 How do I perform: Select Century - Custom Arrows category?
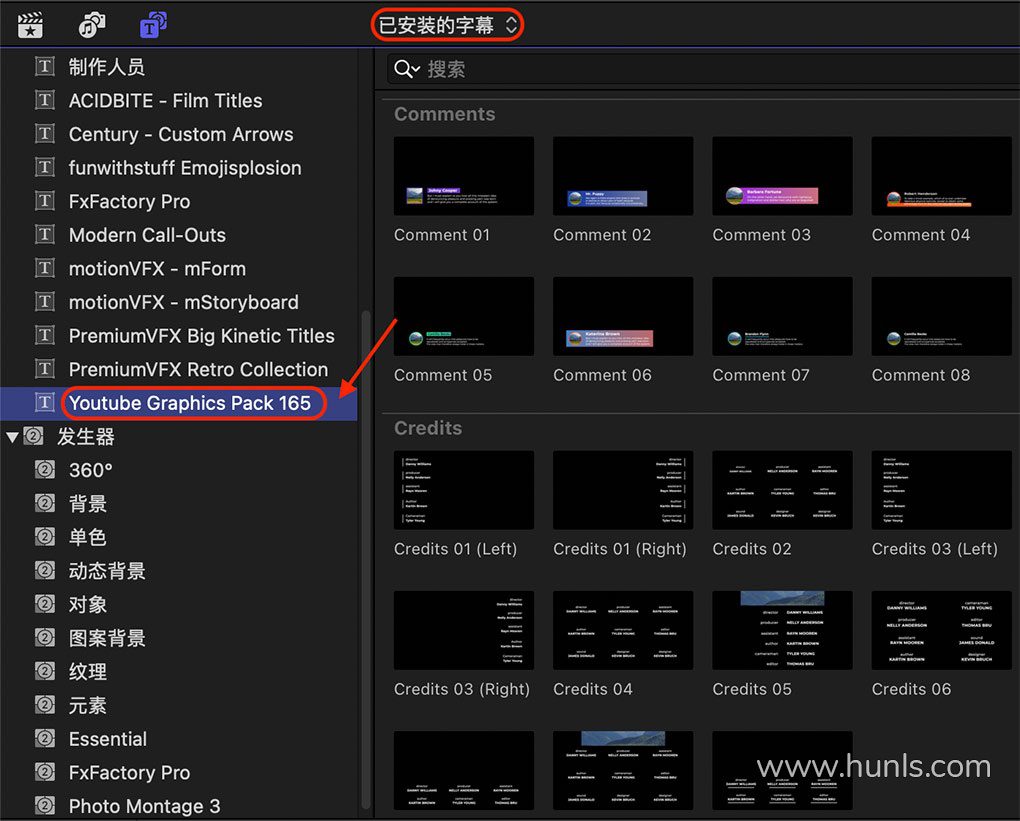coord(181,134)
